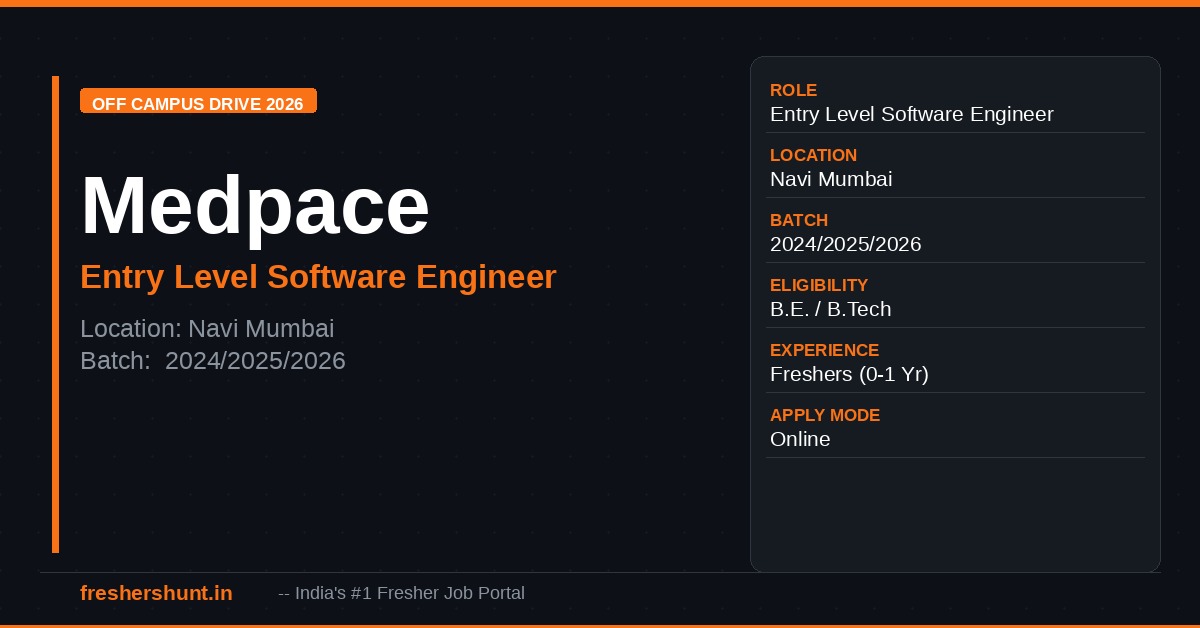The width and height of the screenshot is (1200, 628).
Task: Click the 'B.E. / B.Tech' value
Action: pos(831,309)
